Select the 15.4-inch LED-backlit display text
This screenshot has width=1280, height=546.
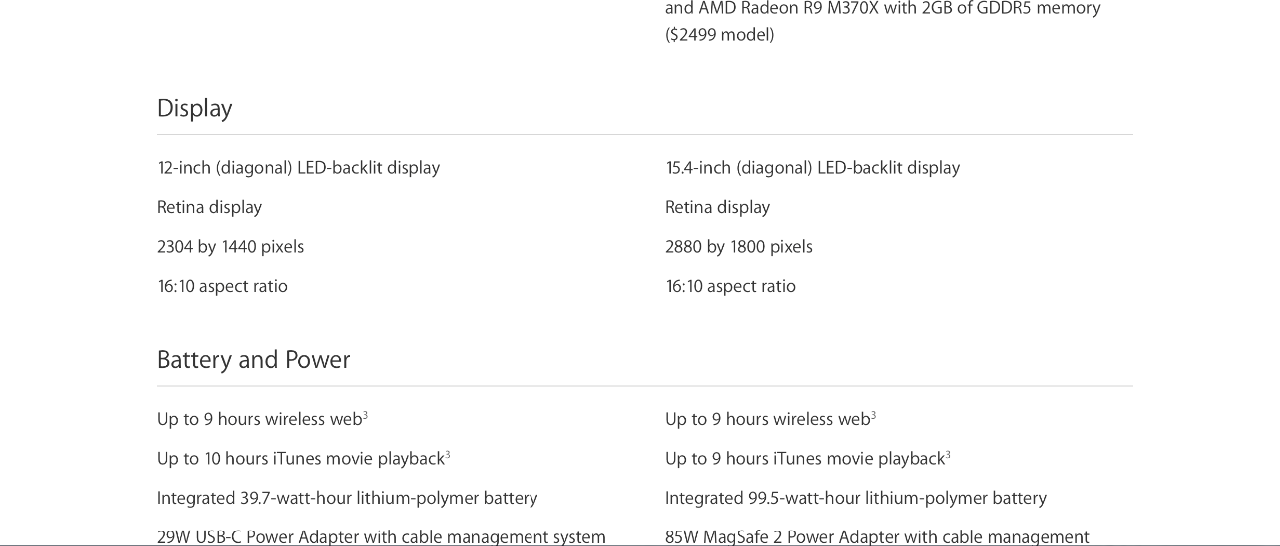point(813,168)
